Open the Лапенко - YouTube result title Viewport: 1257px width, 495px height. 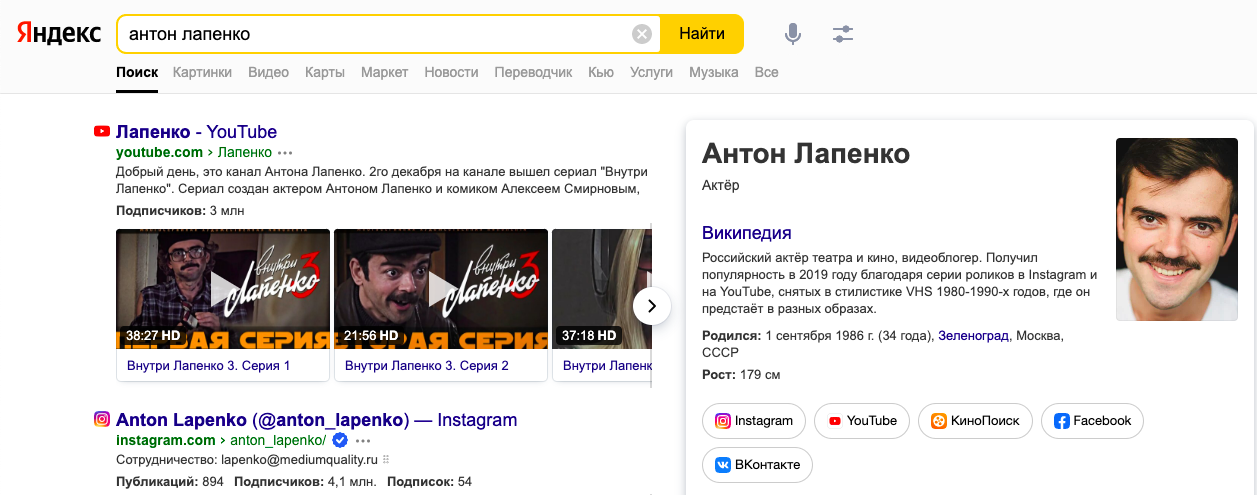196,132
